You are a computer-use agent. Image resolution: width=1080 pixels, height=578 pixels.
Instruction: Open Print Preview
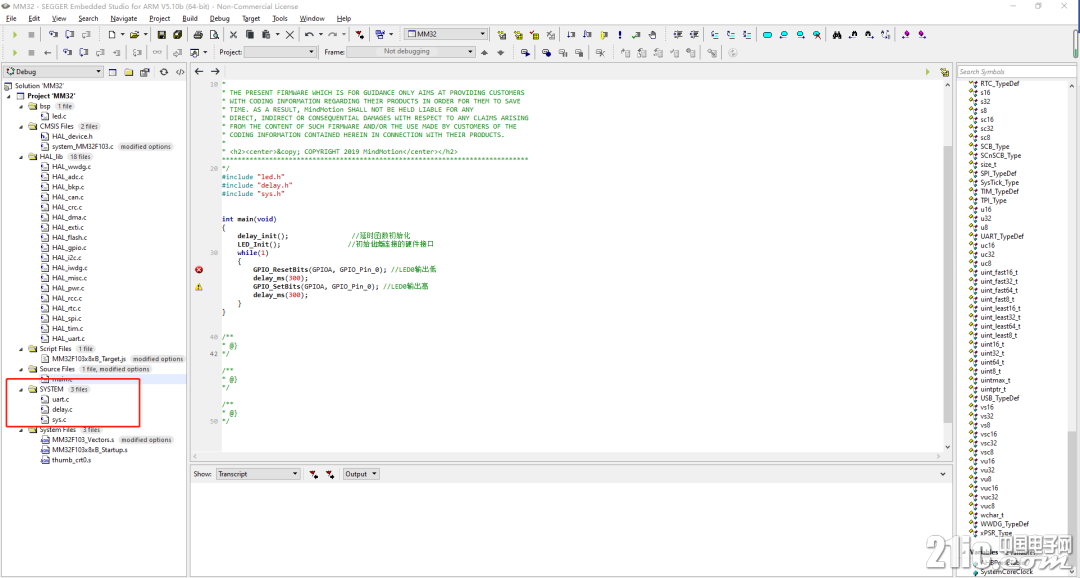[x=214, y=34]
